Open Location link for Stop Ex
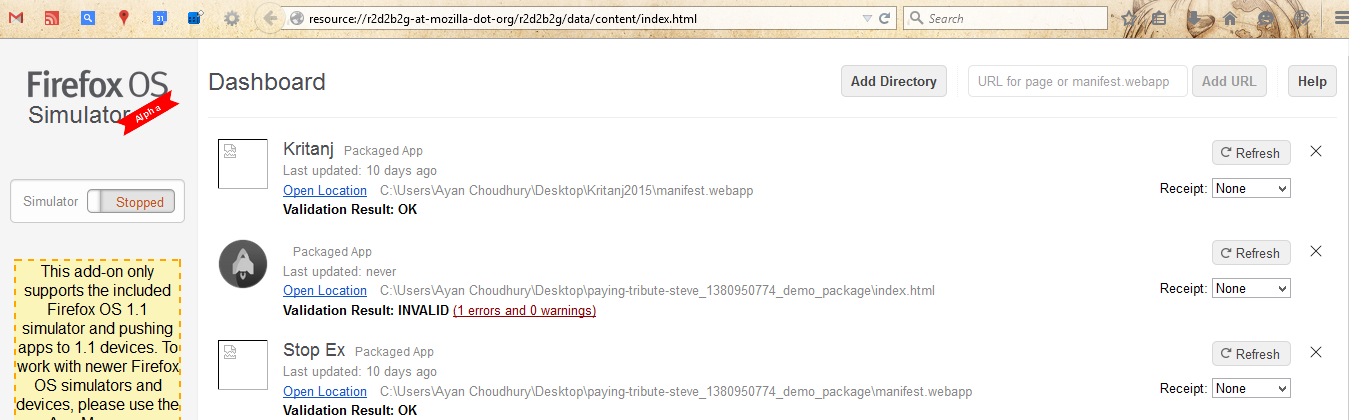The height and width of the screenshot is (420, 1349). (x=325, y=391)
